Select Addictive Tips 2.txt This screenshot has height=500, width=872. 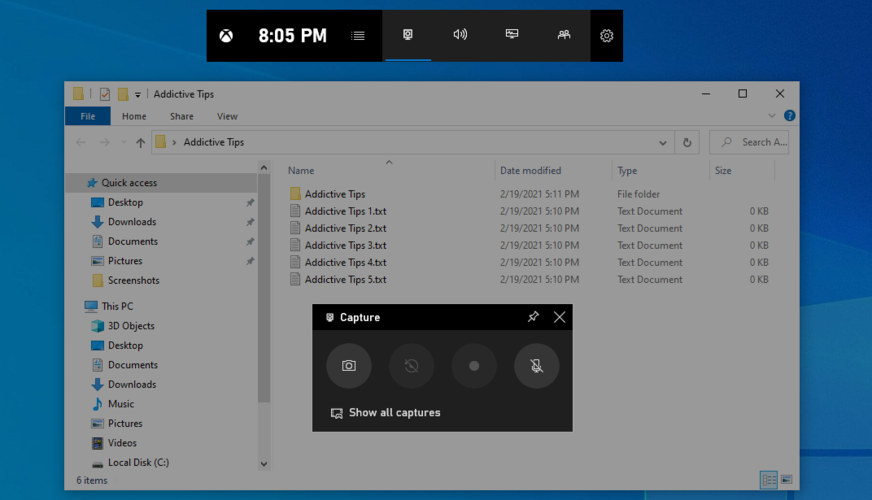(x=529, y=229)
